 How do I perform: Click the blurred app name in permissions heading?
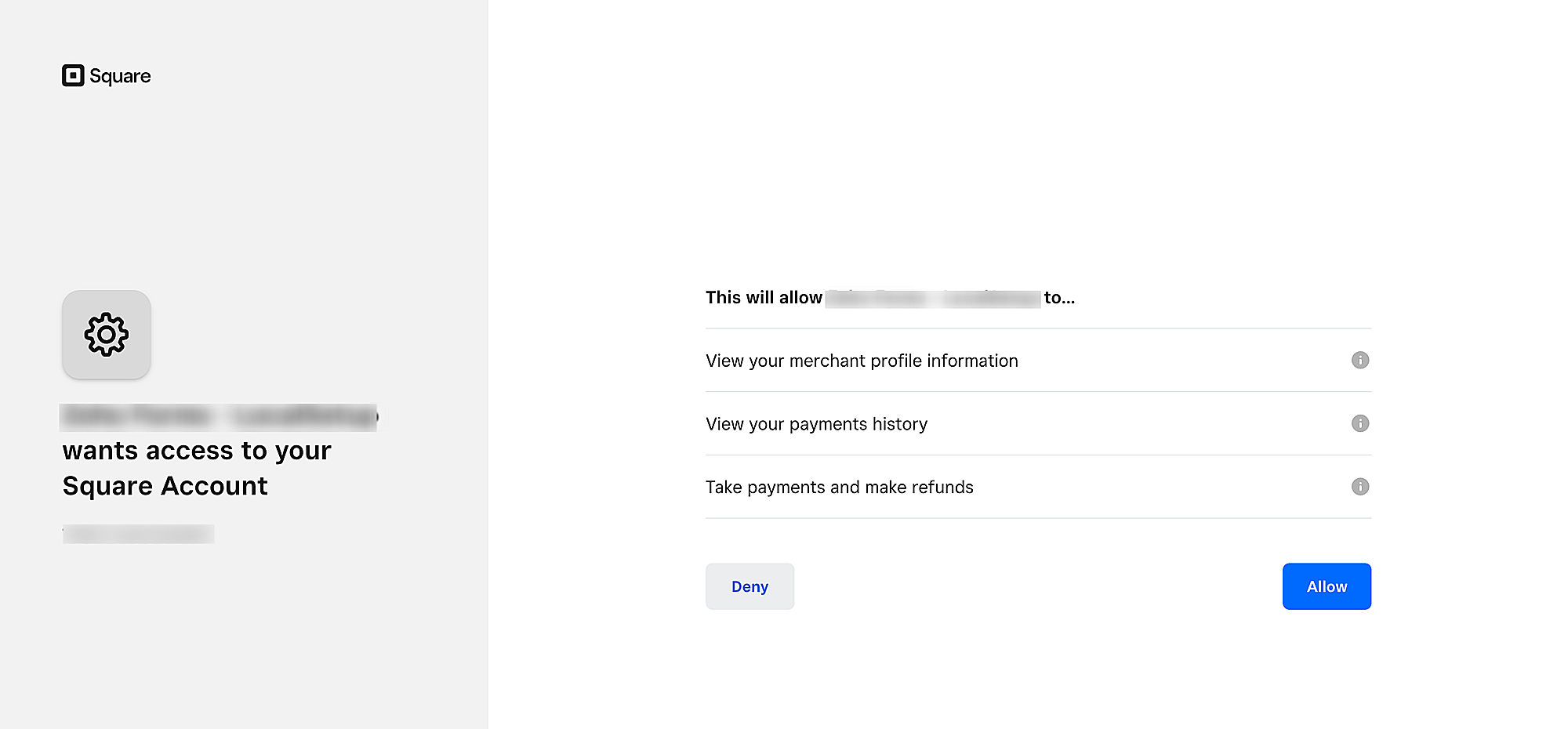[x=933, y=298]
